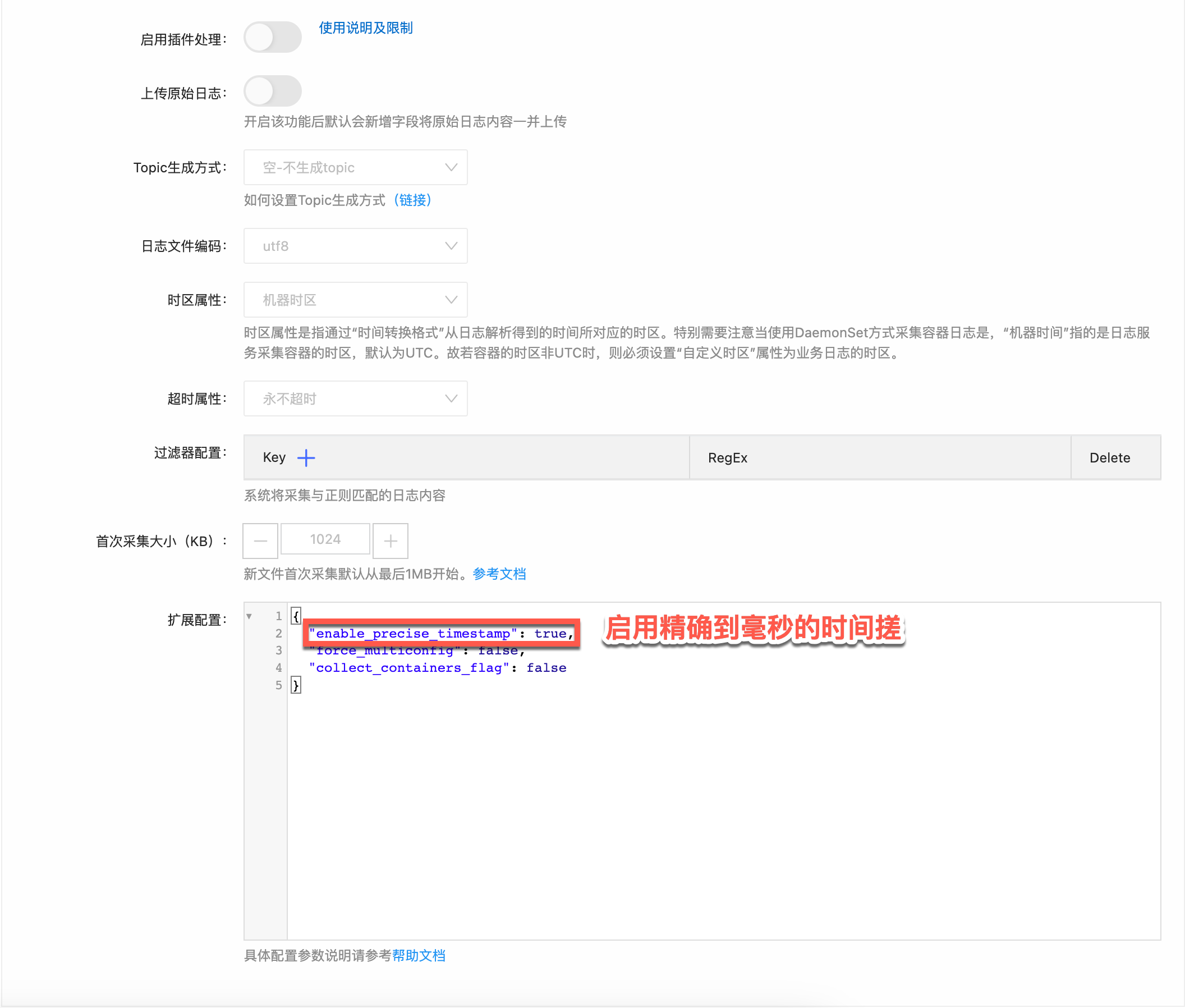Click the enable_precise_timestamp line in editor
This screenshot has width=1185, height=1008.
(x=441, y=633)
